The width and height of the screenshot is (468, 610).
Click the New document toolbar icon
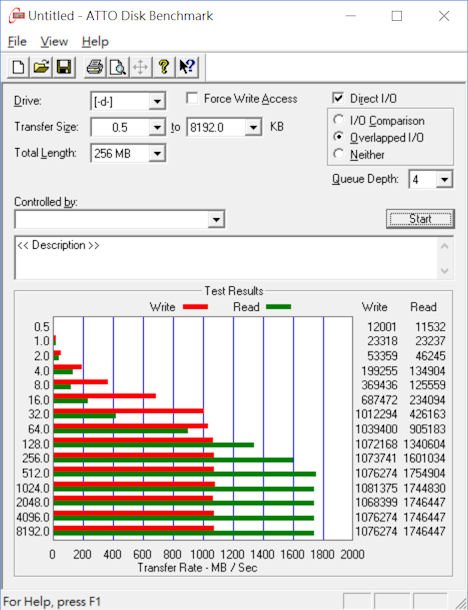point(18,67)
